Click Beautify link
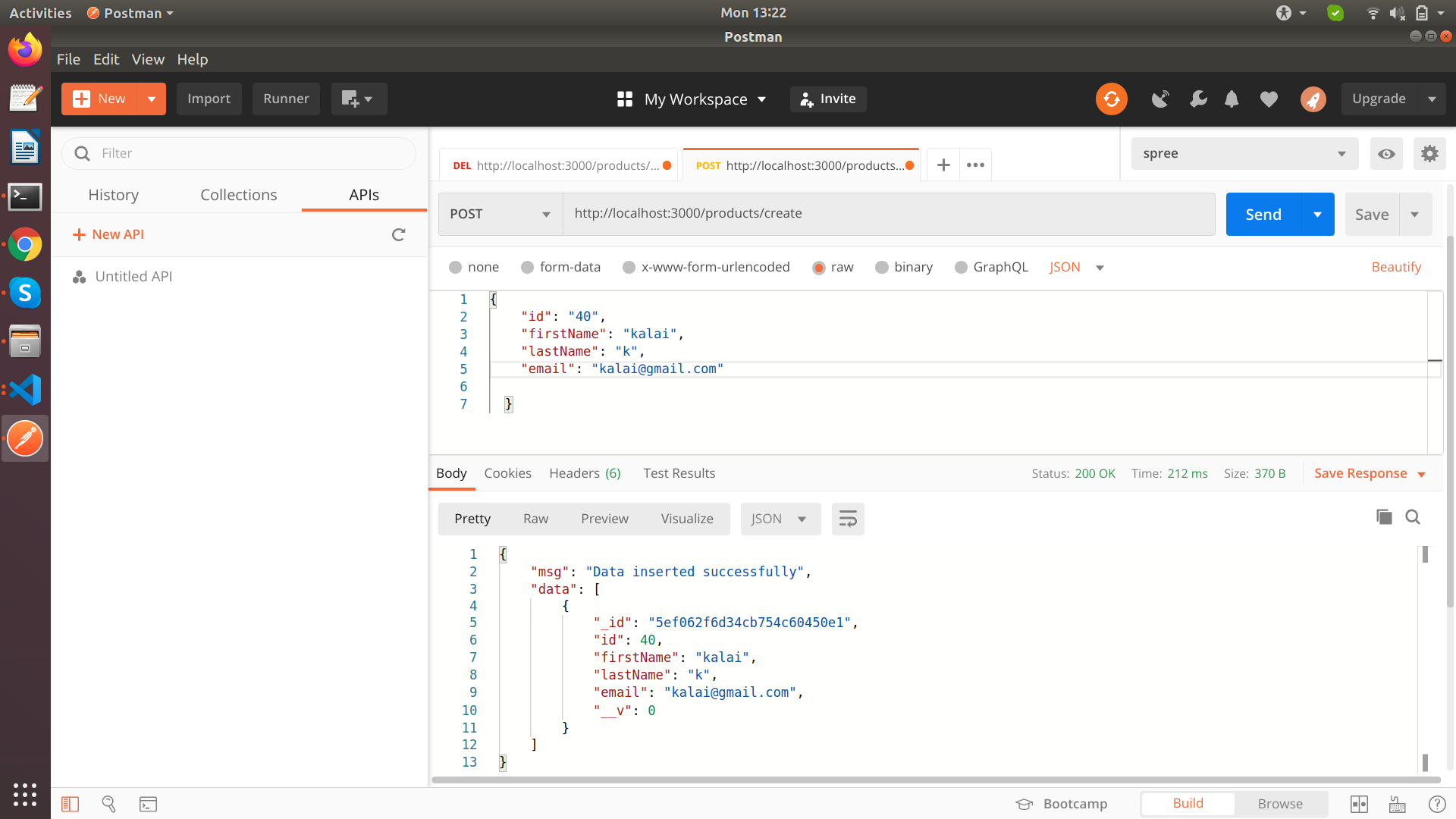This screenshot has width=1456, height=819. 1396,268
